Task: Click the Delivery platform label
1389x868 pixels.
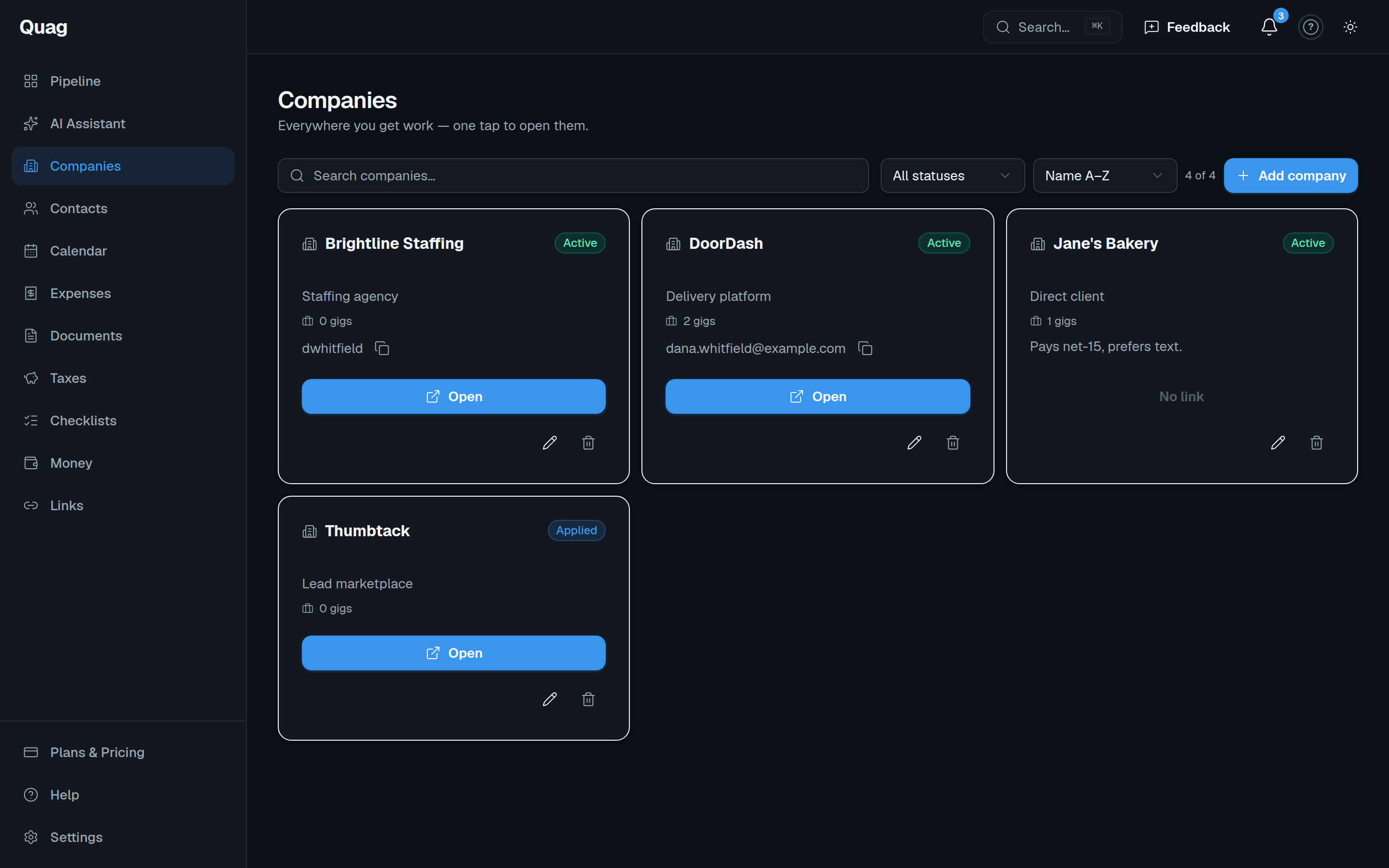Action: tap(718, 296)
